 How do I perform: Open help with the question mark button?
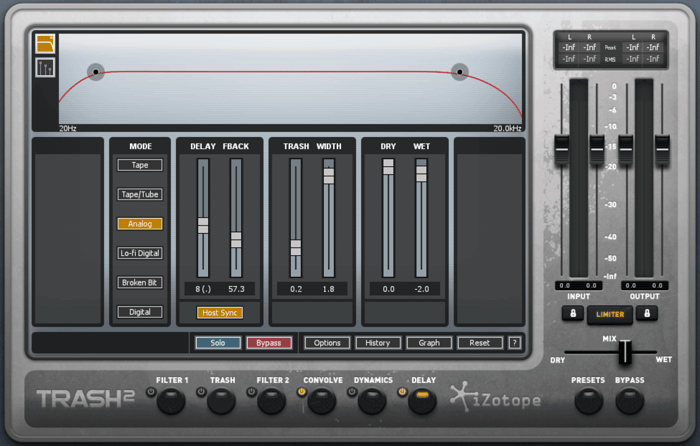pyautogui.click(x=514, y=343)
